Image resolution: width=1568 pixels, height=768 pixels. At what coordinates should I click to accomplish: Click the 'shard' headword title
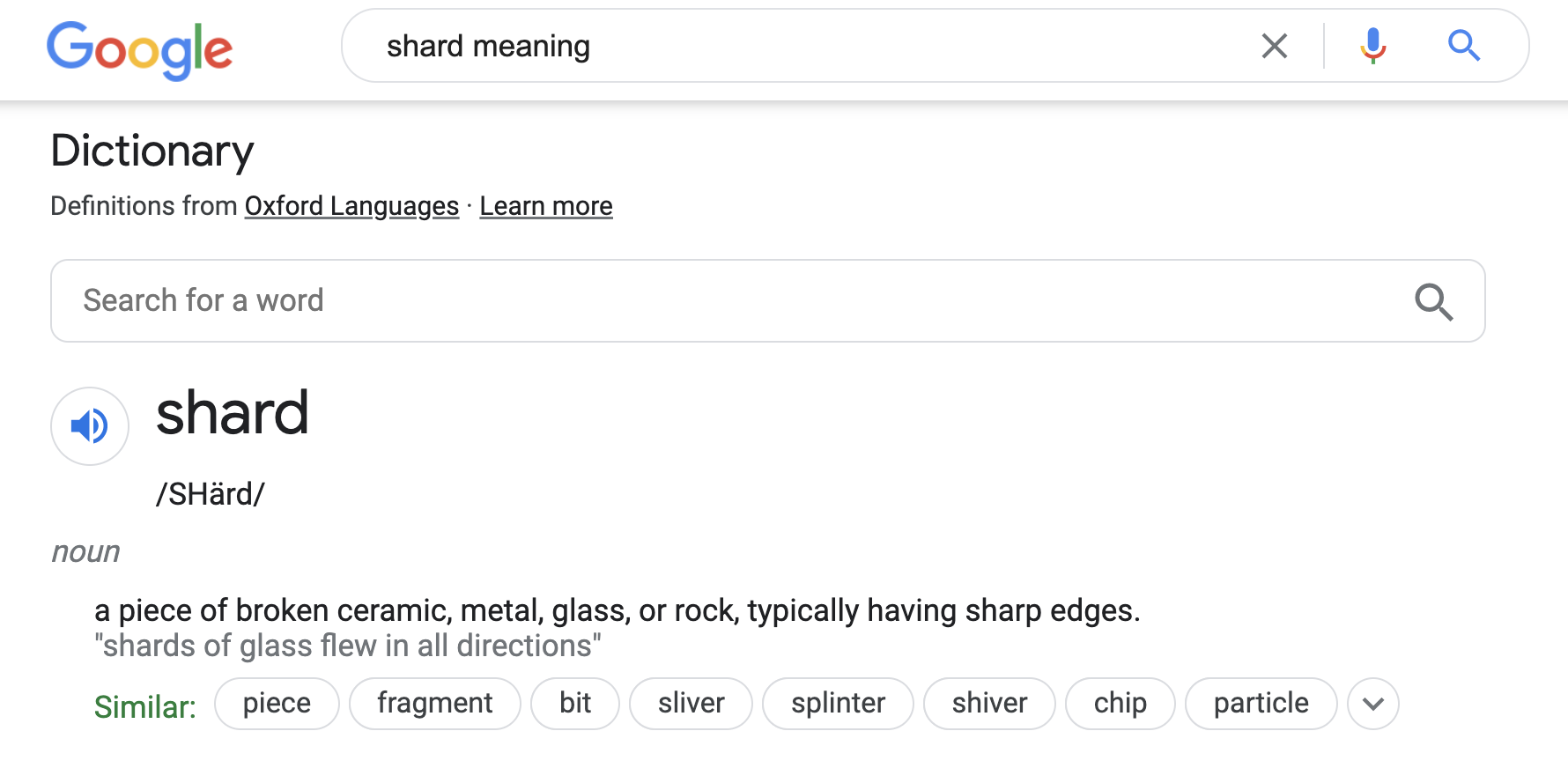pyautogui.click(x=233, y=413)
